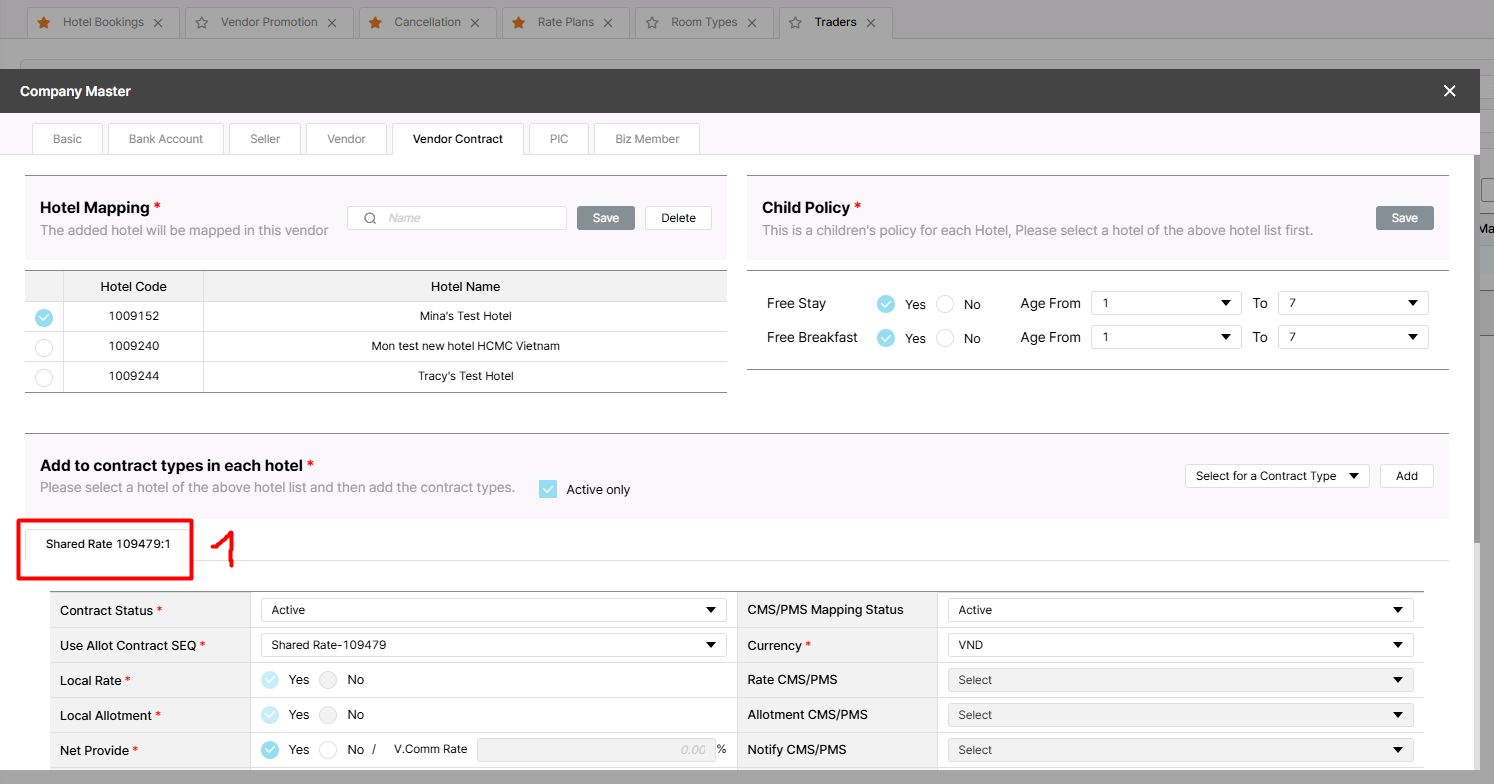
Task: Close the Traders tab with X icon
Action: coord(871,22)
